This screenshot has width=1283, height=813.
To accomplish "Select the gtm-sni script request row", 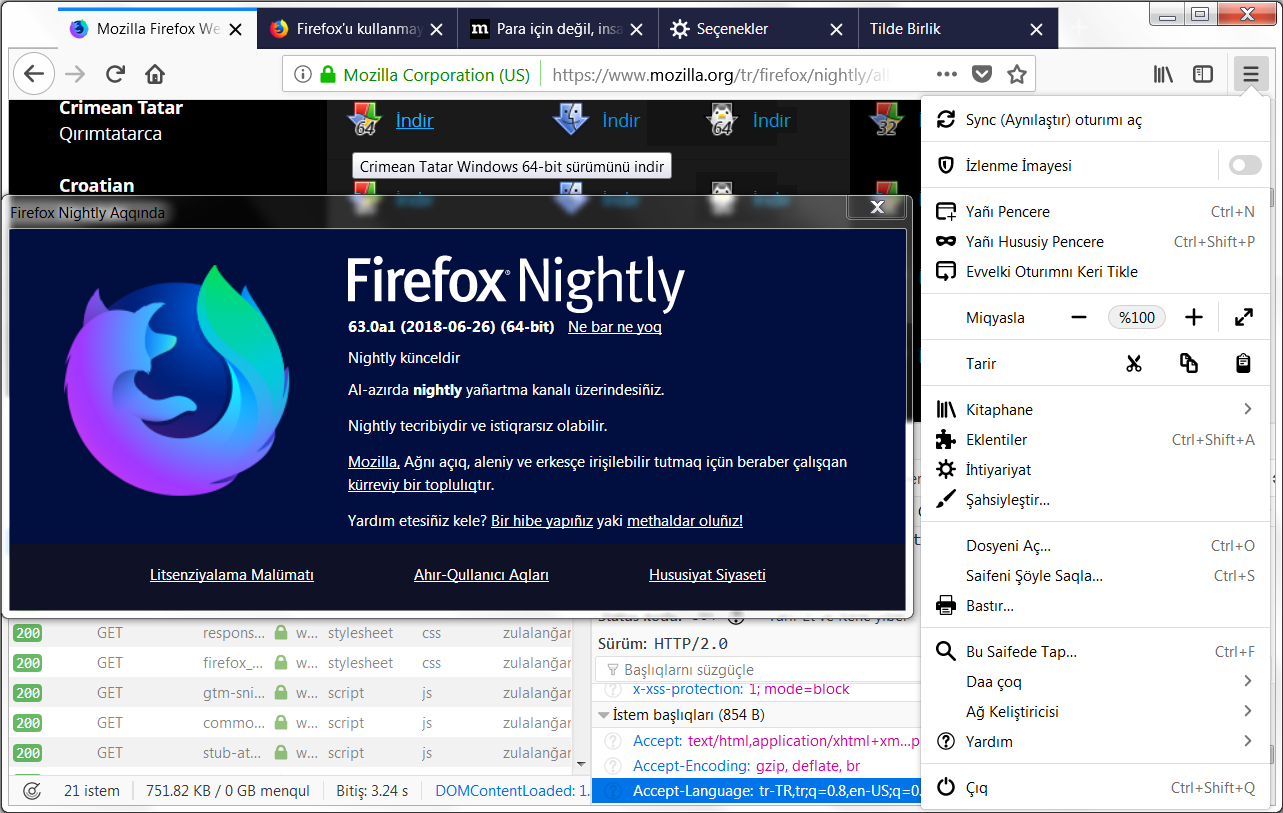I will 291,693.
